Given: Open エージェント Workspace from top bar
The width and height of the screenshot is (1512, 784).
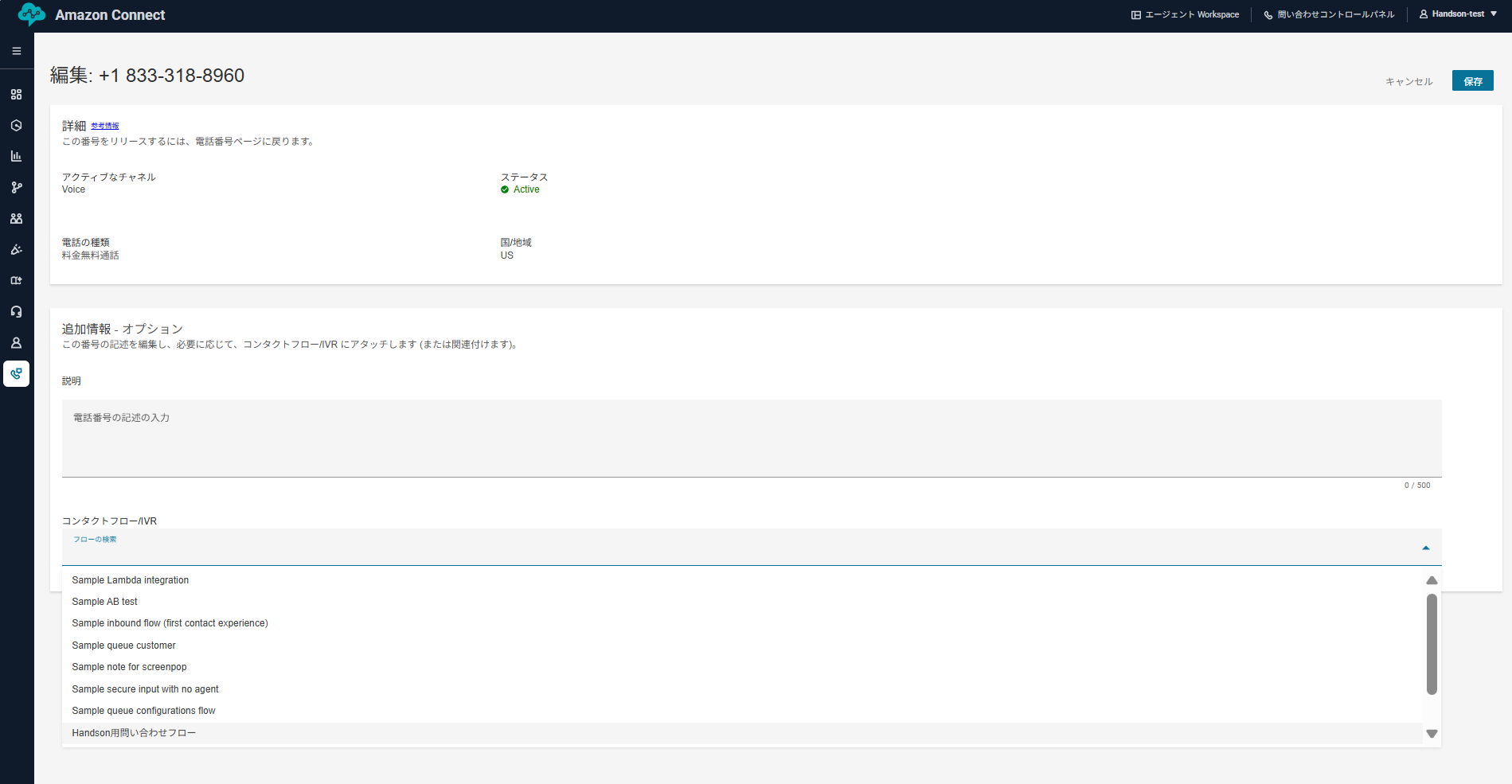Looking at the screenshot, I should tap(1185, 14).
